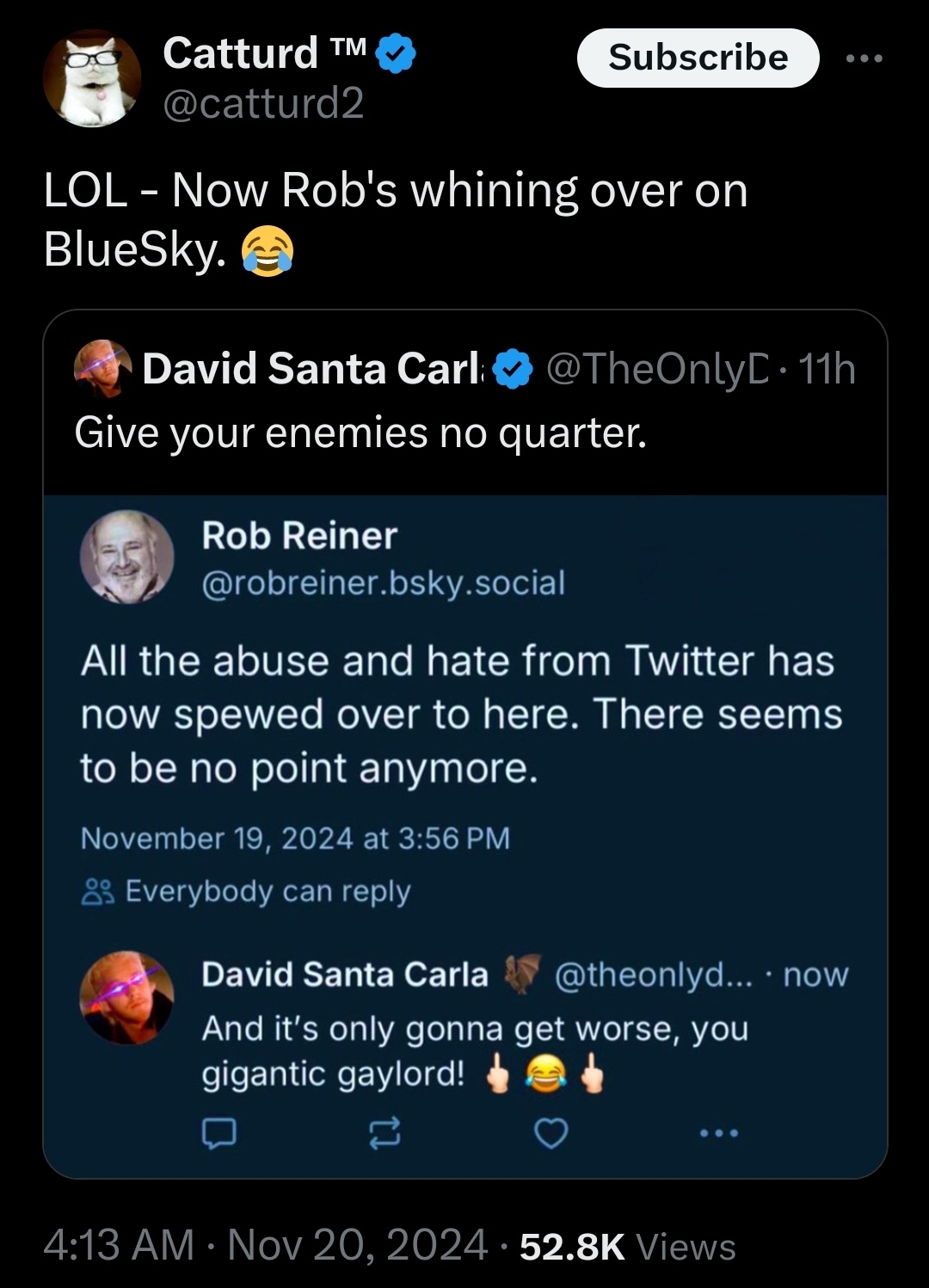The image size is (929, 1288).
Task: Open @robreiner.bsky.social profile handle
Action: (383, 583)
